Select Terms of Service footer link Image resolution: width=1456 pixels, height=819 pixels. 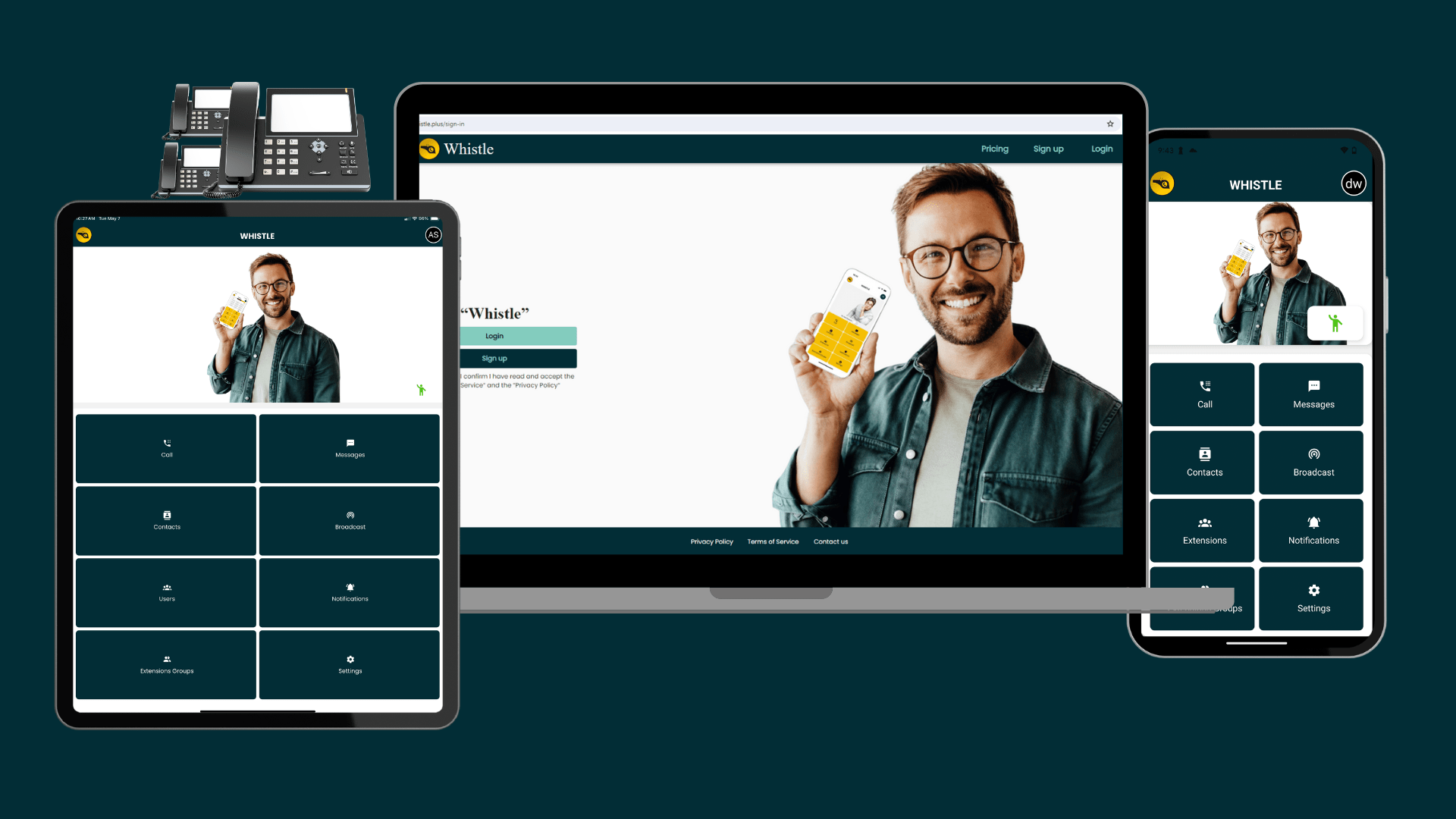[772, 541]
